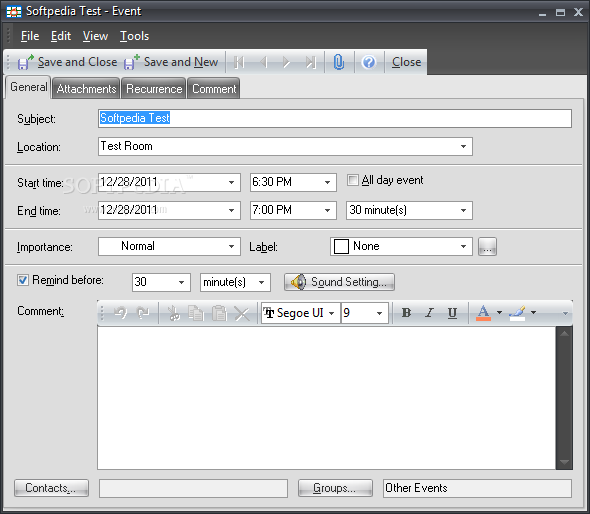Open the Label None dropdown

[x=464, y=246]
